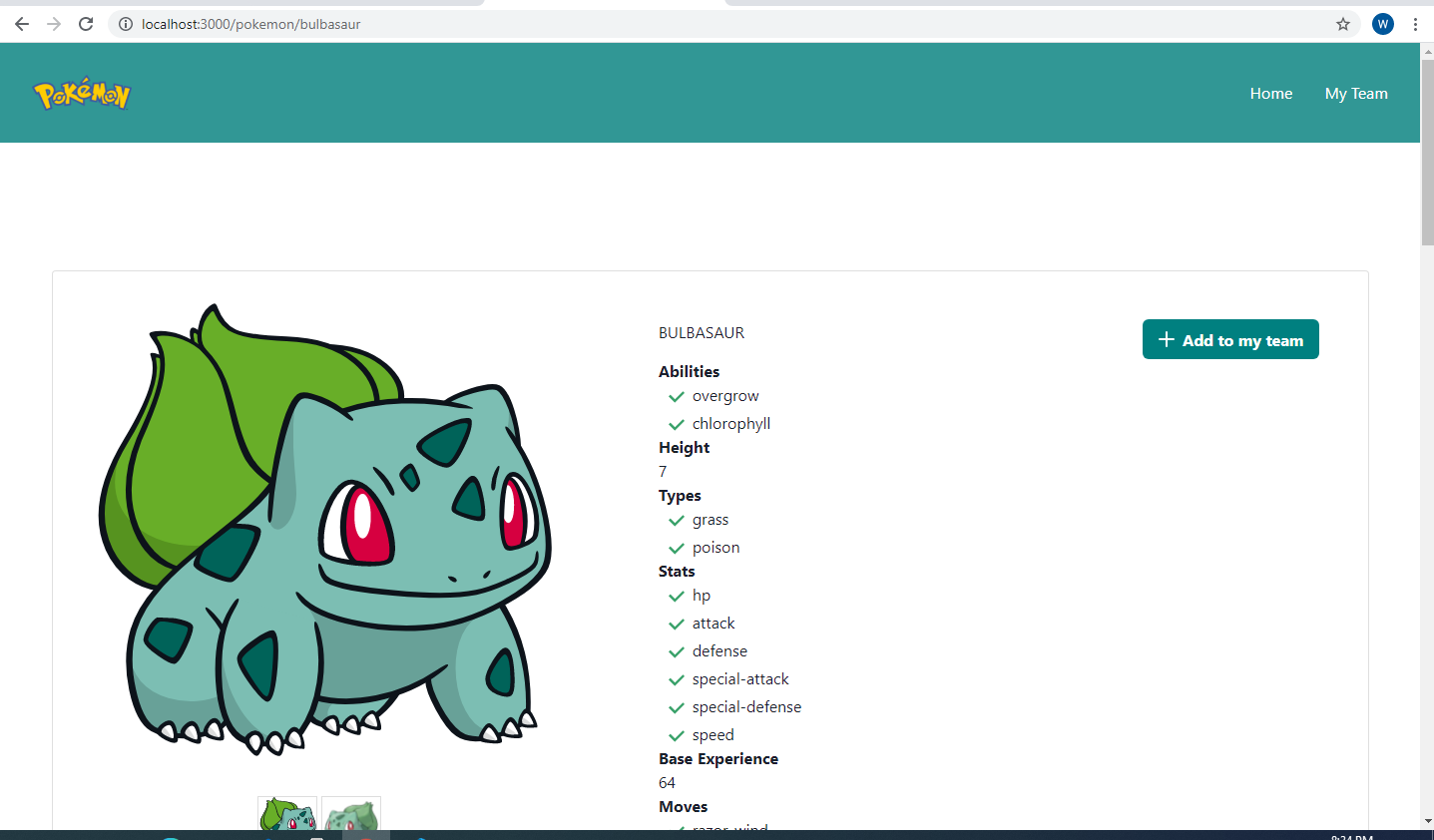
Task: Click the Base Experience heading
Action: tap(718, 759)
